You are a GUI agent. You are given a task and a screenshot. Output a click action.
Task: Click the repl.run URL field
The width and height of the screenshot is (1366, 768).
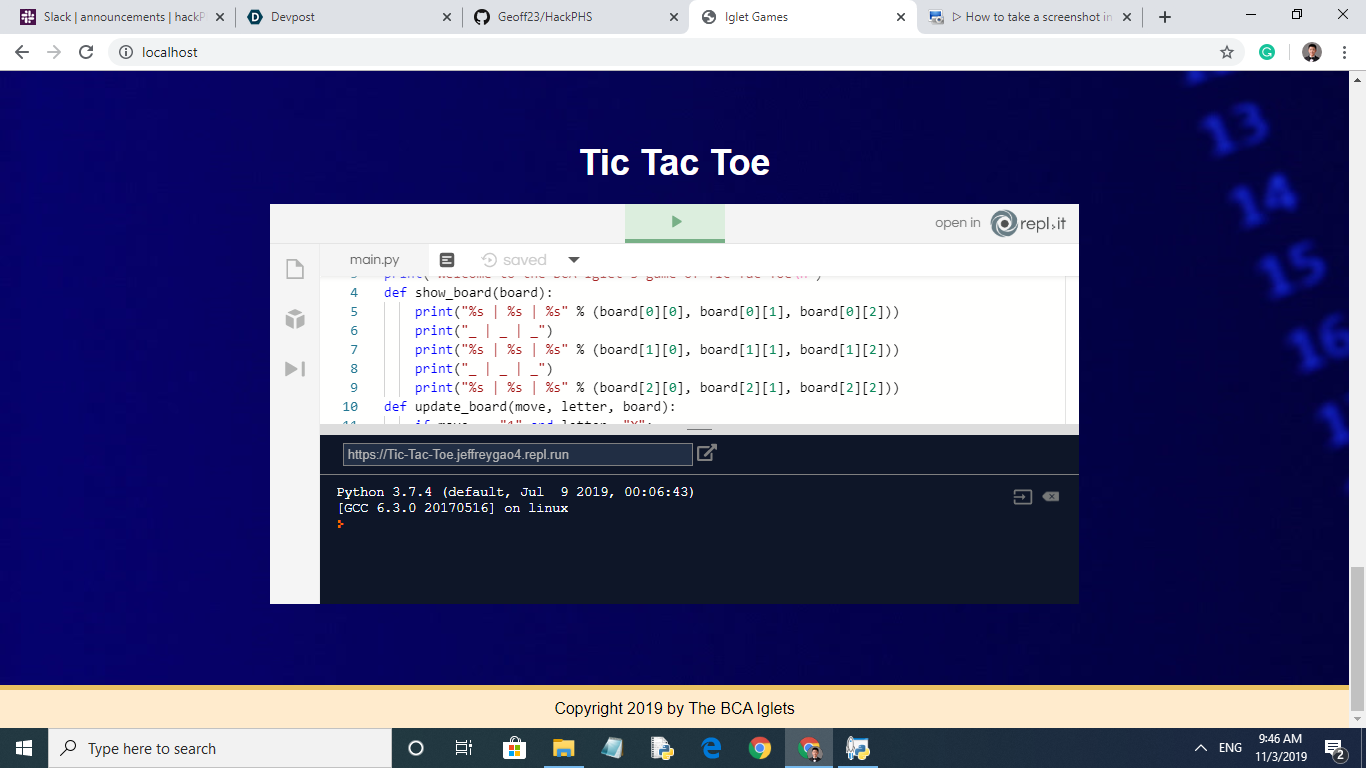(517, 454)
